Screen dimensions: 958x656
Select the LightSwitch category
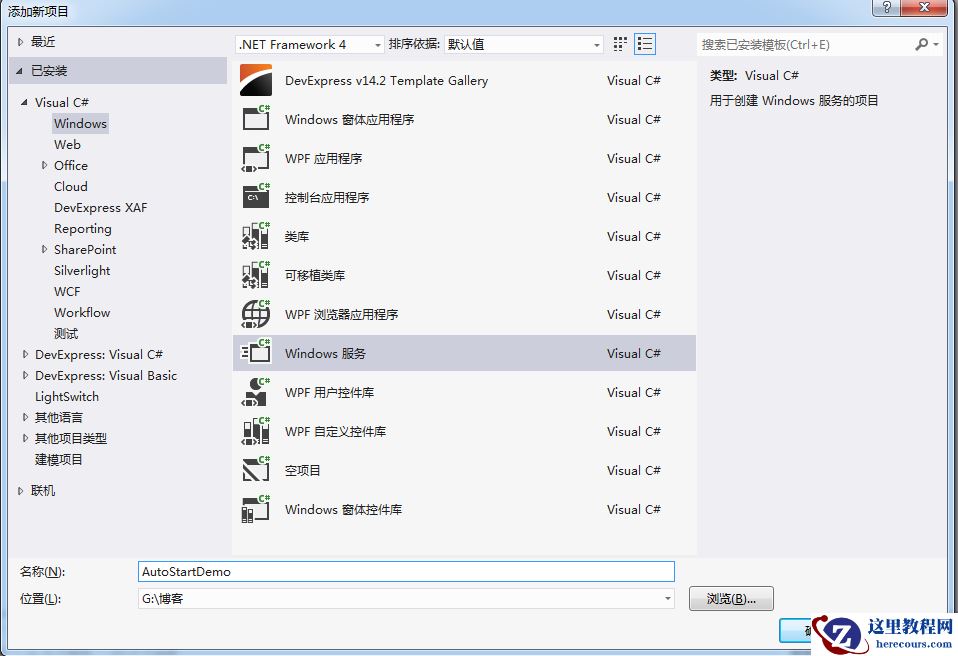pos(67,396)
